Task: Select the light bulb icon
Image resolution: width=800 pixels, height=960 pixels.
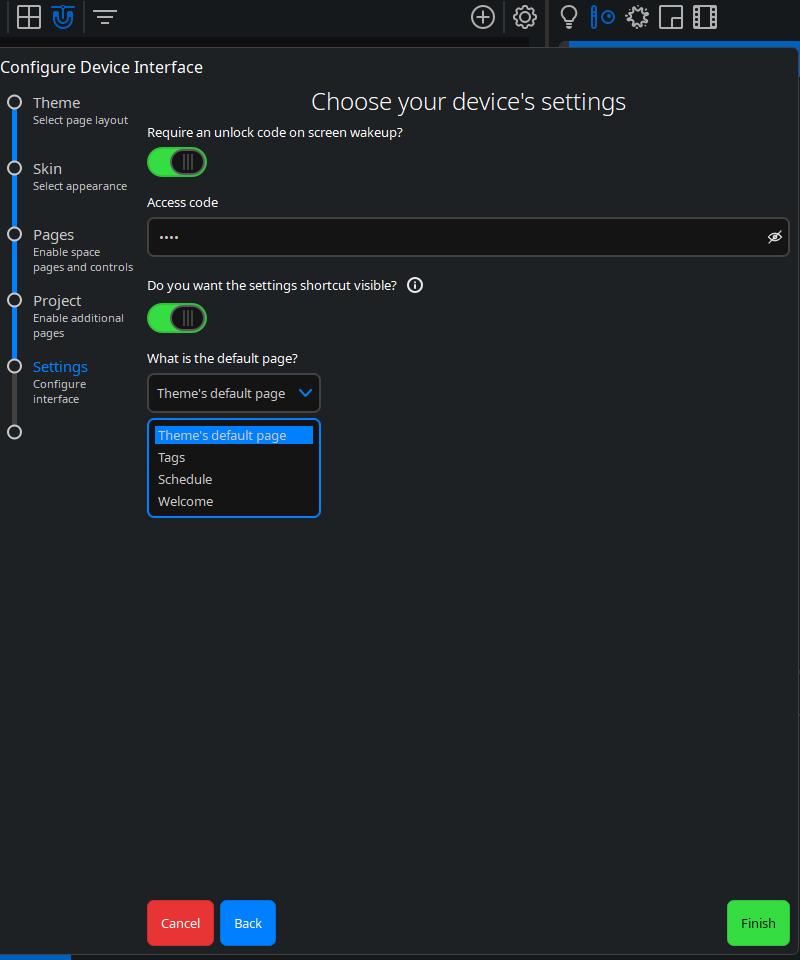Action: click(568, 17)
